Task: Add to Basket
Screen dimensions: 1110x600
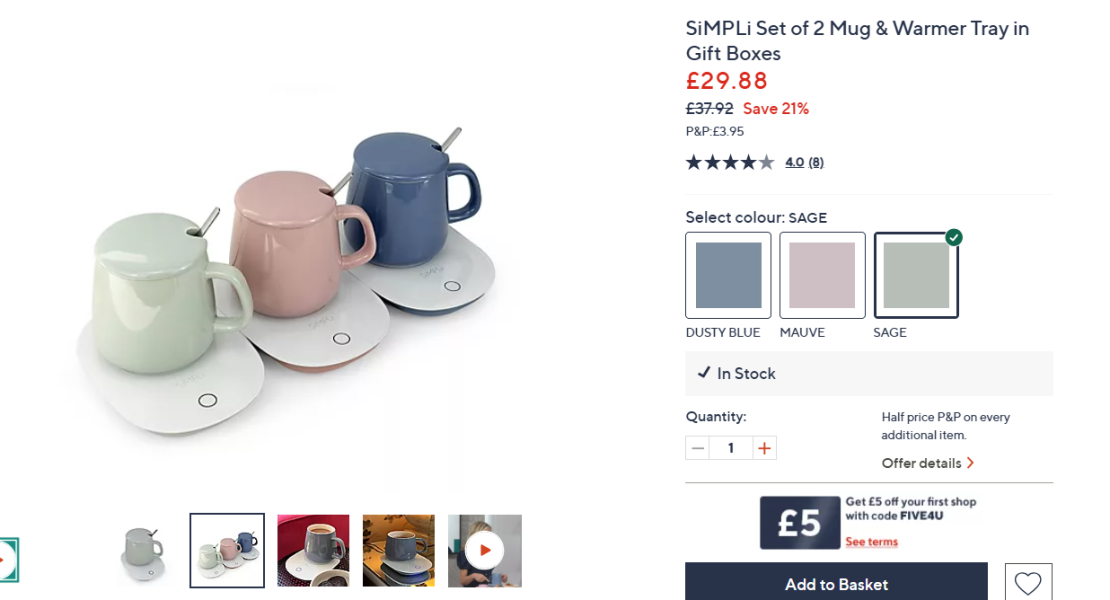Action: 836,582
